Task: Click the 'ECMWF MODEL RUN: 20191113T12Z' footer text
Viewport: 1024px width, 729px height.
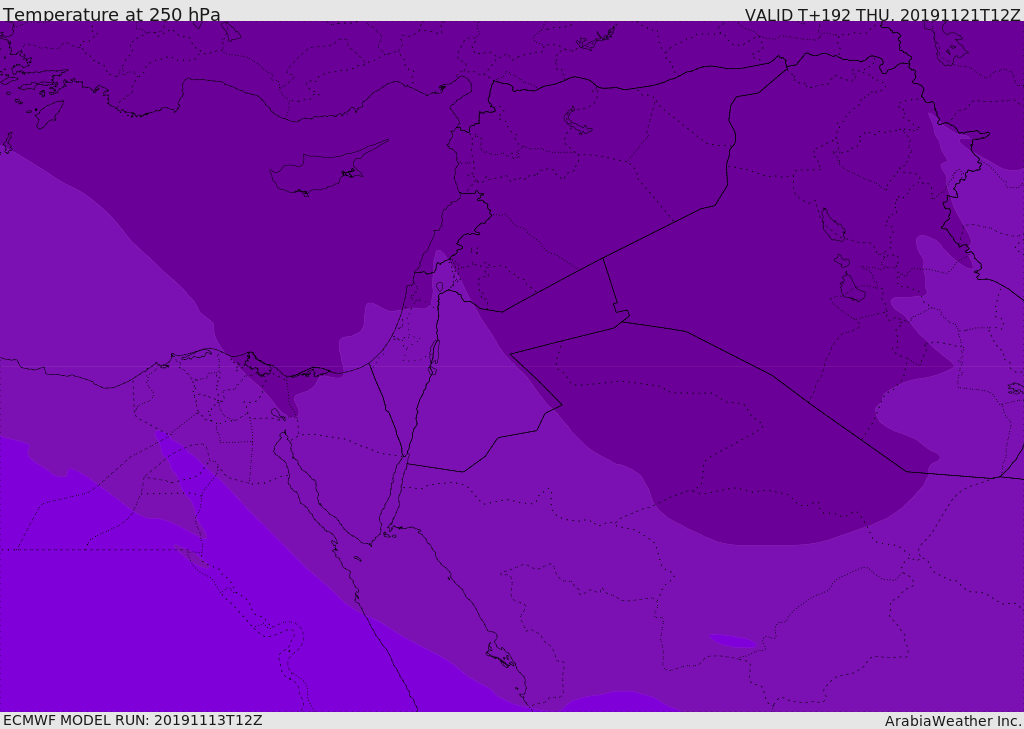Action: [x=133, y=720]
